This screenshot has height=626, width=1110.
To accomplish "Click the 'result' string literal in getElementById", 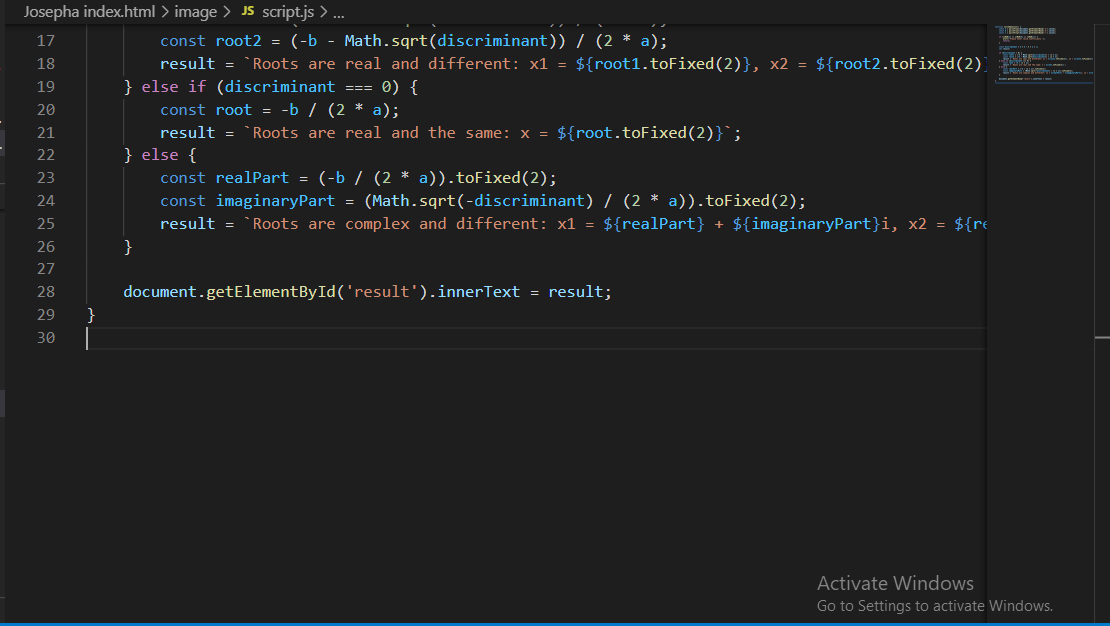I will coord(382,292).
